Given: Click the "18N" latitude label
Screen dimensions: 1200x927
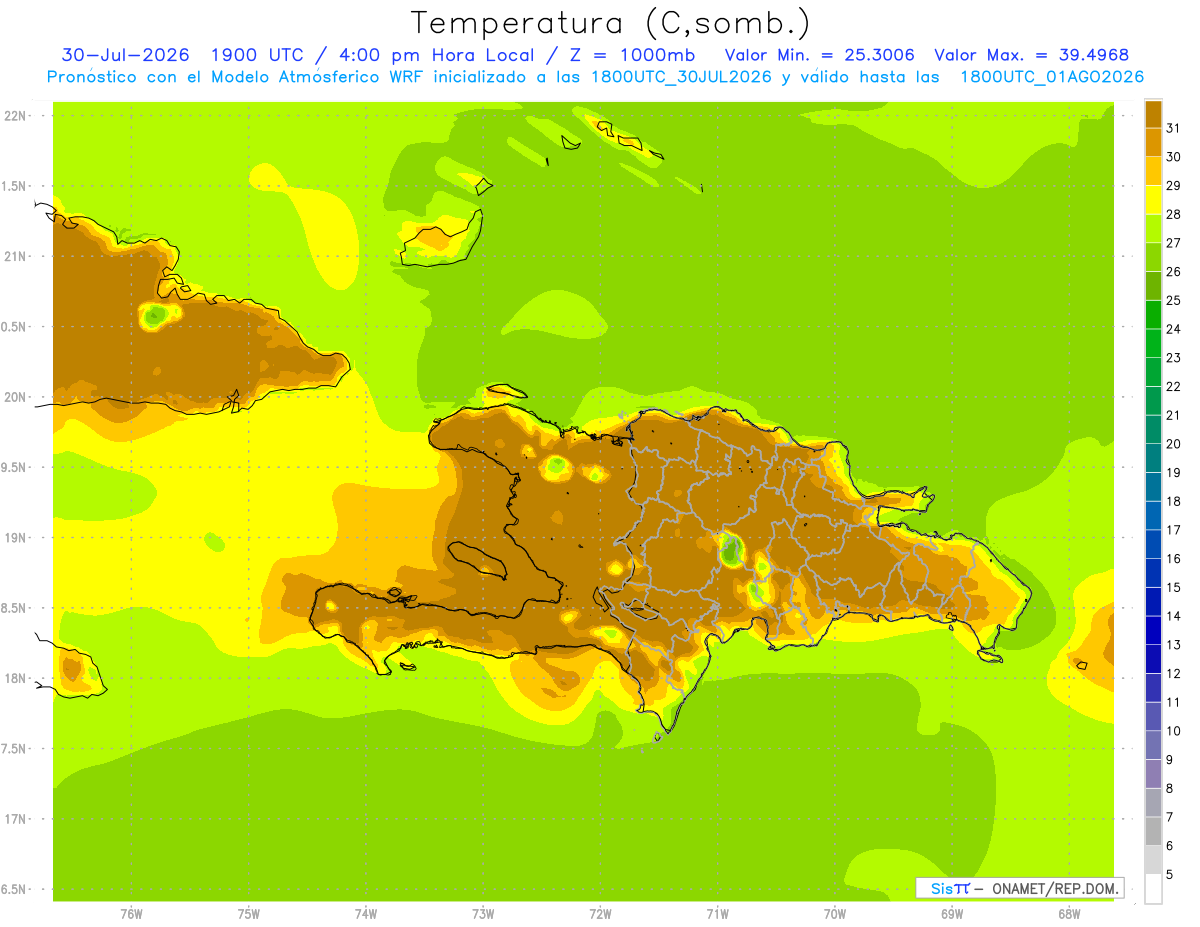Looking at the screenshot, I should [15, 678].
